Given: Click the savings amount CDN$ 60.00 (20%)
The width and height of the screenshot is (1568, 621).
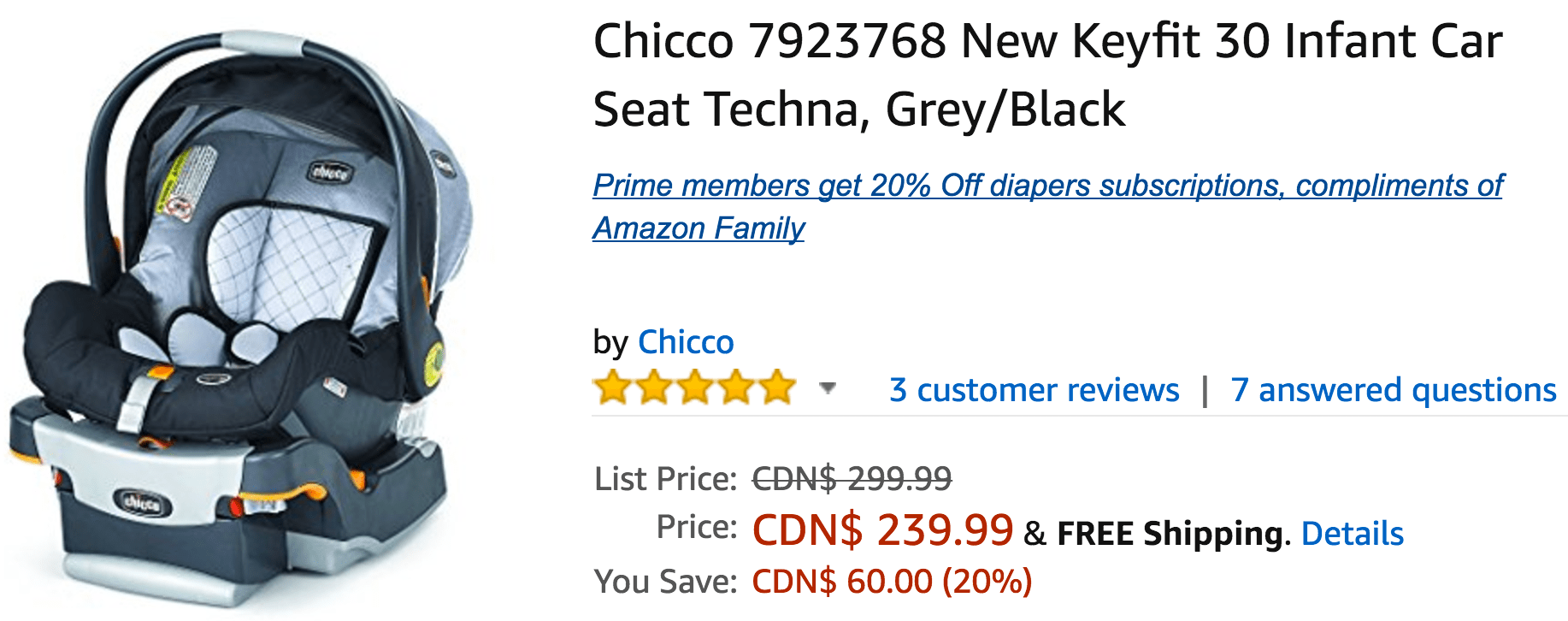Looking at the screenshot, I should tap(892, 582).
